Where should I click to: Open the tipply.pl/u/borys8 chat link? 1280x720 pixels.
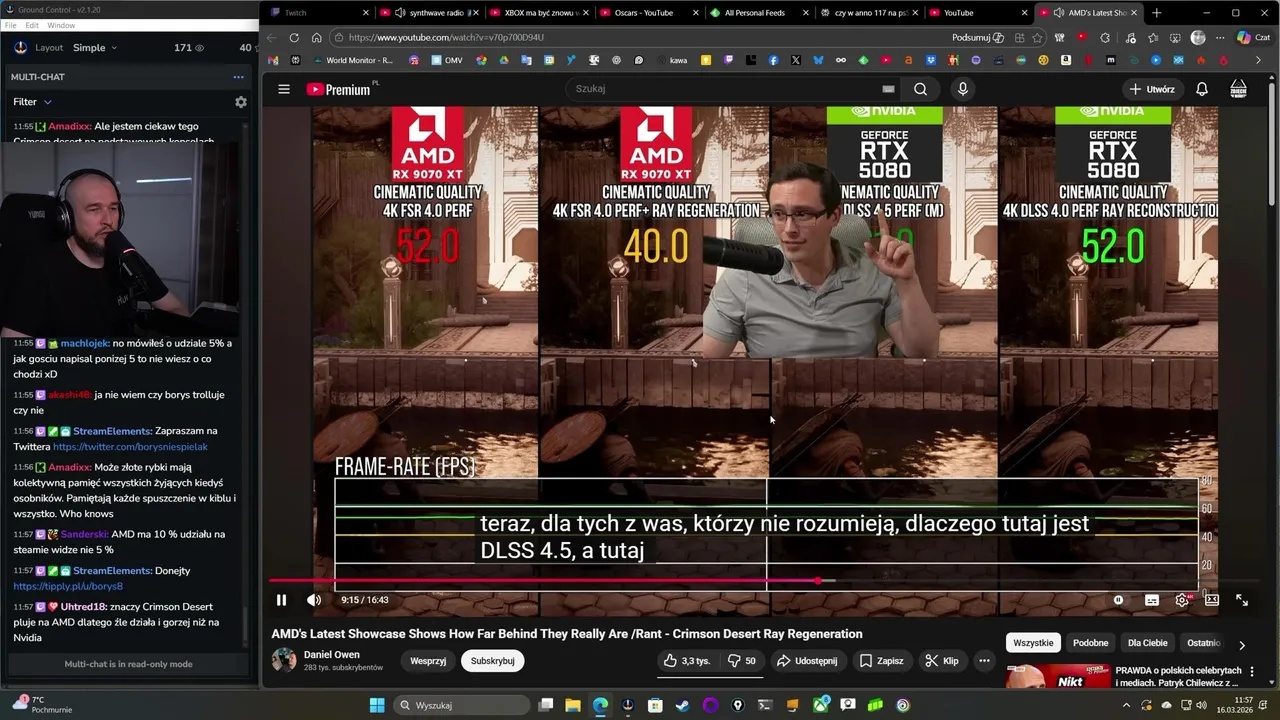(68, 587)
